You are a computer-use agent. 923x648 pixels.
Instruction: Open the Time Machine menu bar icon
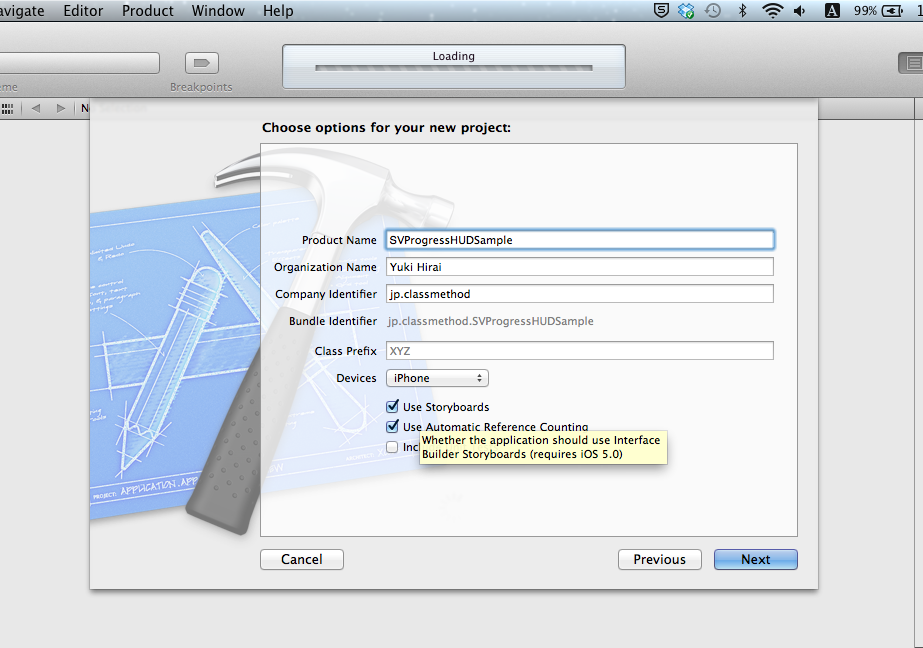713,11
